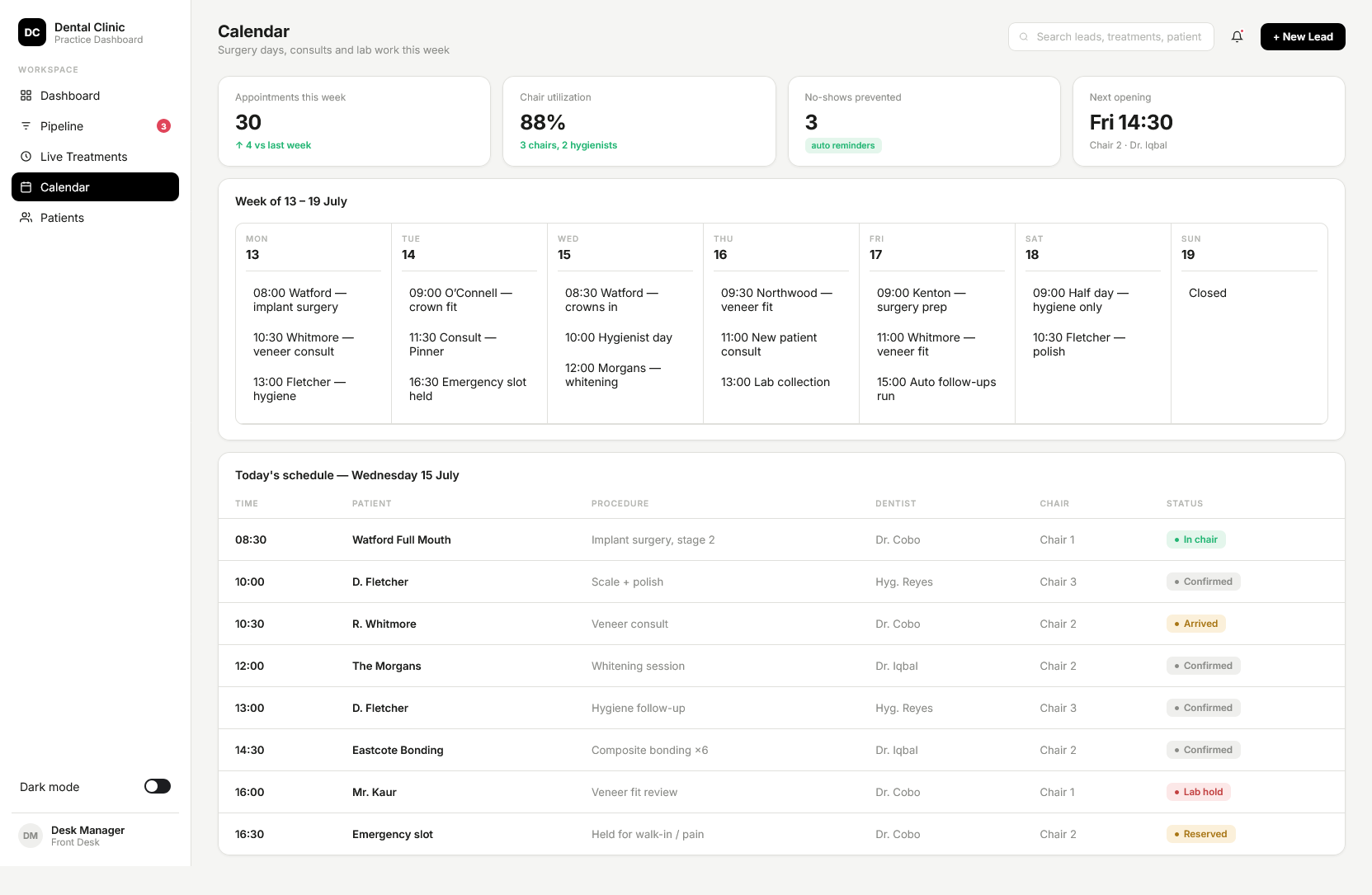The height and width of the screenshot is (895, 1372).
Task: Click the Pipeline filter icon
Action: click(x=26, y=126)
